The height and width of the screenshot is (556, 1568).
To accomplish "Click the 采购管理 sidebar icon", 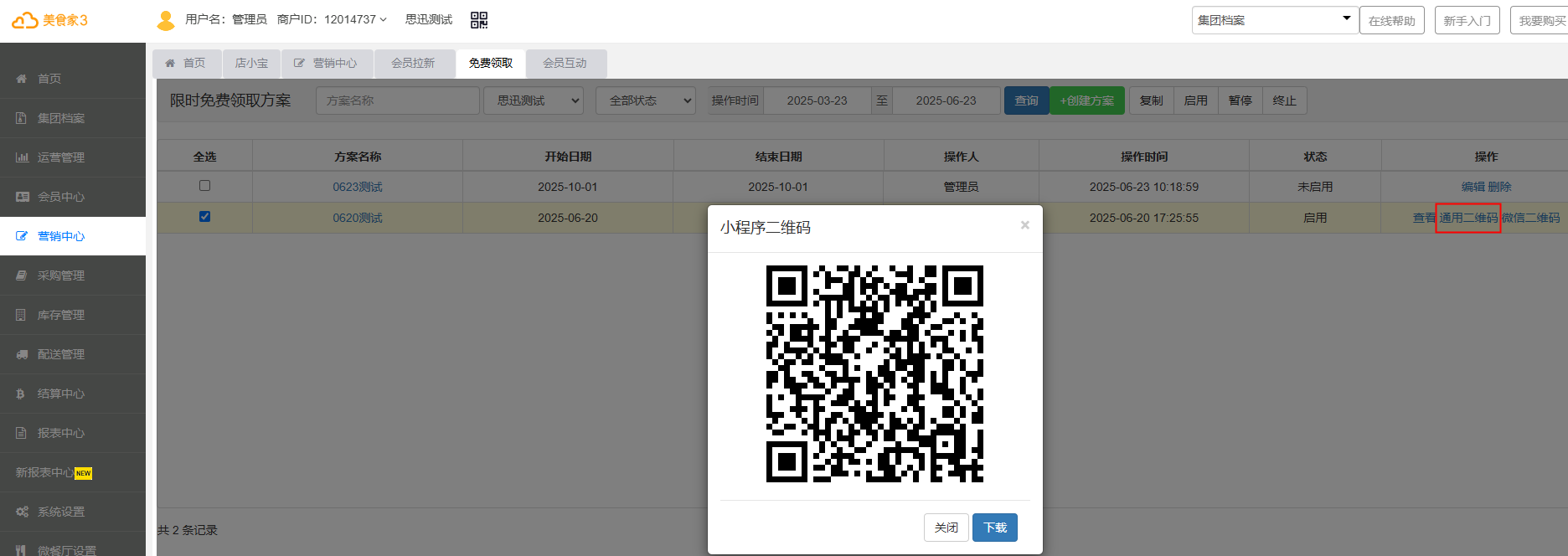I will [x=22, y=275].
